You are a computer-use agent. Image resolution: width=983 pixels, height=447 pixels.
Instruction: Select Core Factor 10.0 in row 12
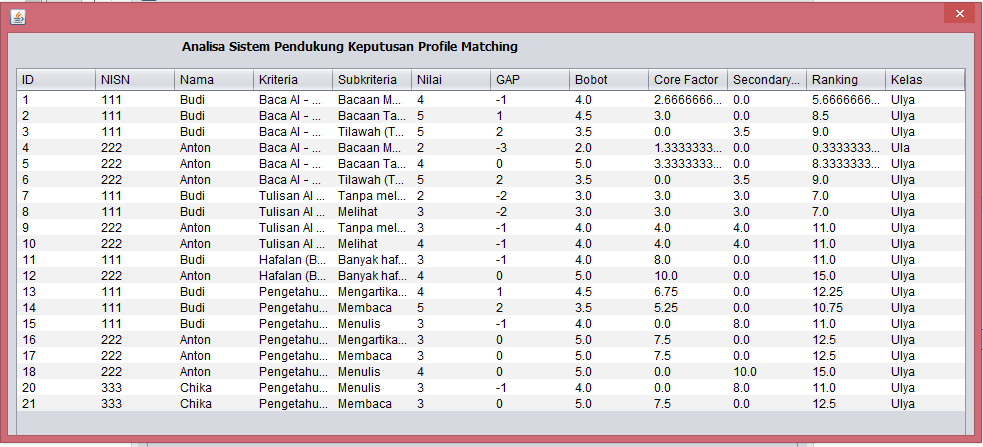pyautogui.click(x=688, y=276)
